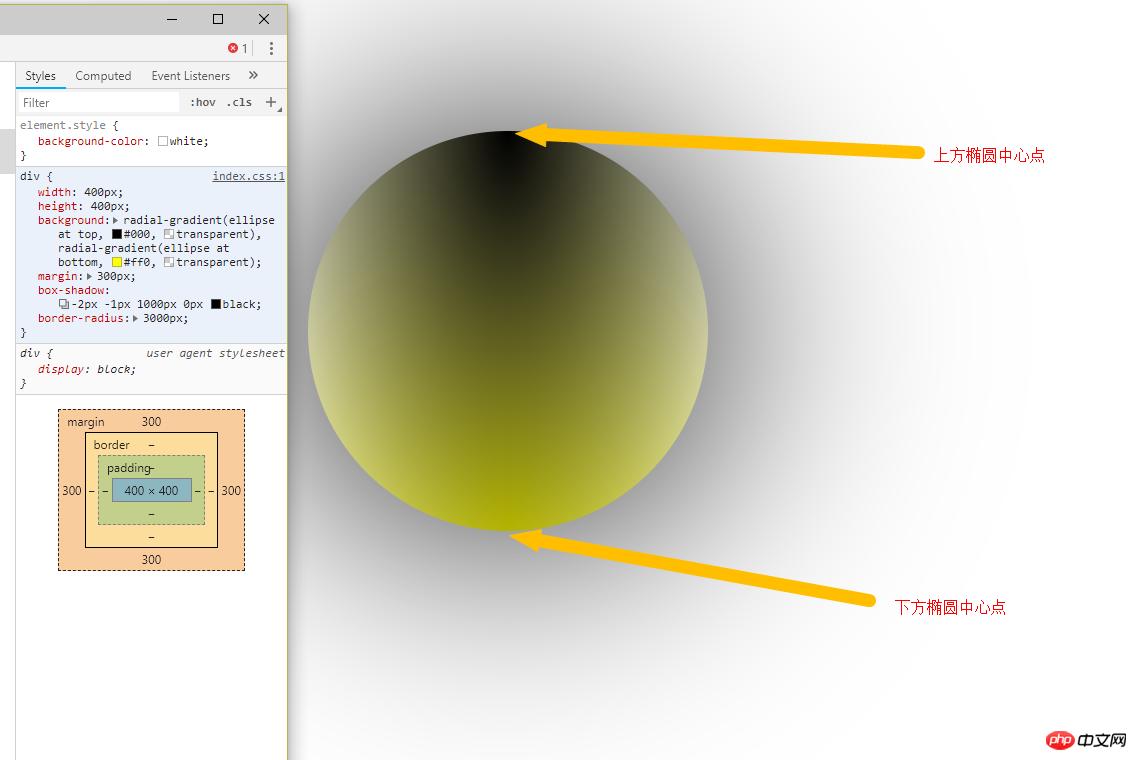This screenshot has height=760, width=1137.
Task: Open index.css:1 source link
Action: (249, 176)
